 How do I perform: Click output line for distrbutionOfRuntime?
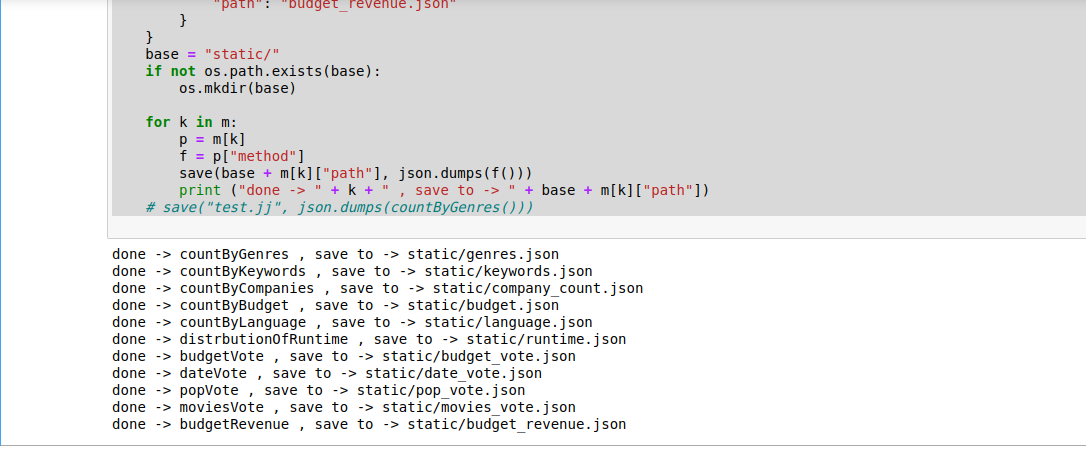[x=369, y=339]
